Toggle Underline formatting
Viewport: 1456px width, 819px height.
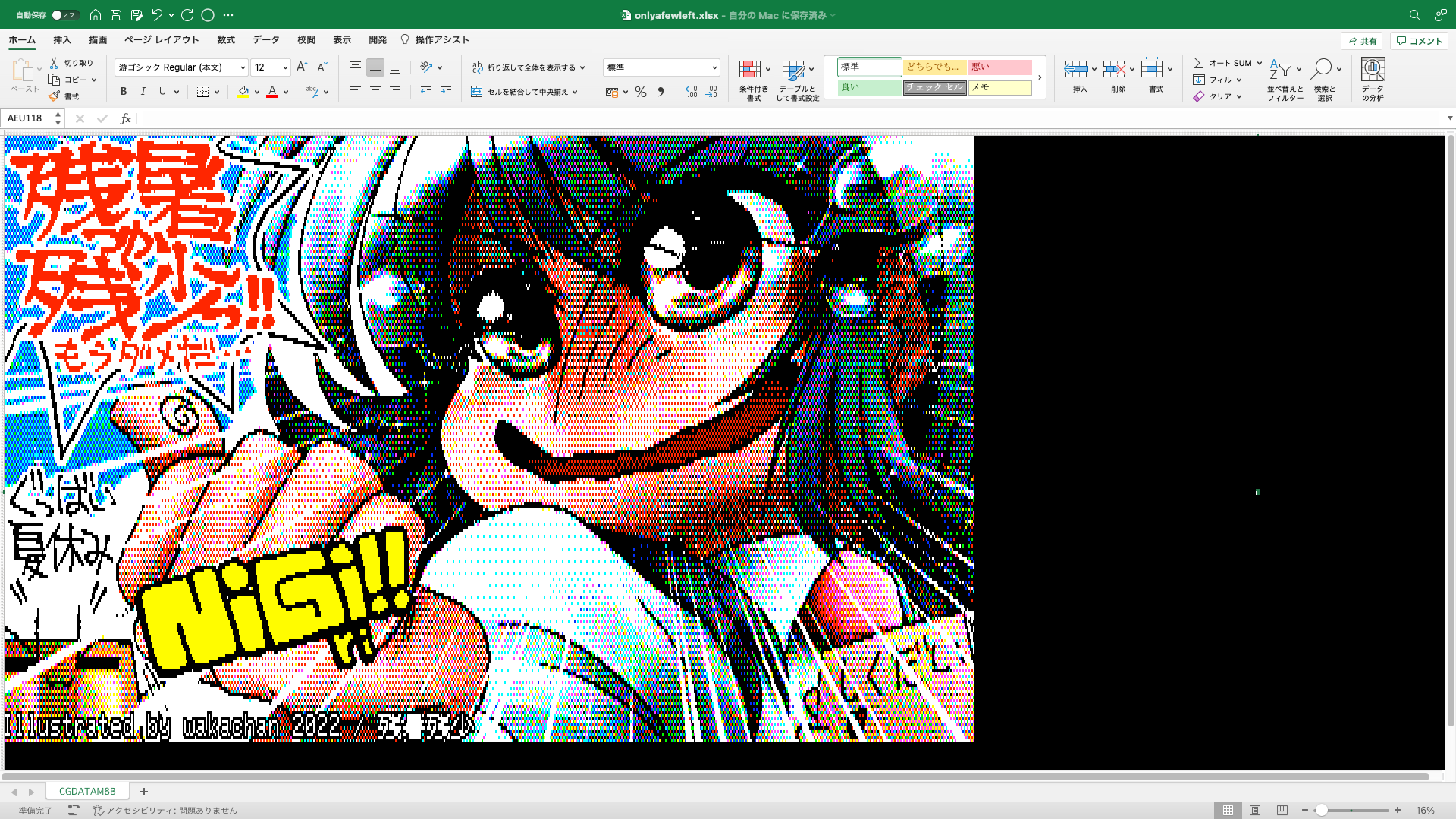(162, 92)
